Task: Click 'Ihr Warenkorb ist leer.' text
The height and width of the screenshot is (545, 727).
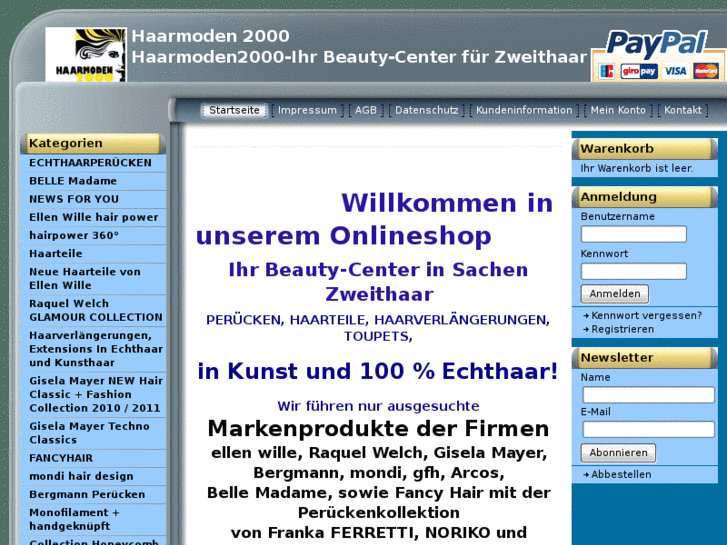Action: [x=637, y=168]
